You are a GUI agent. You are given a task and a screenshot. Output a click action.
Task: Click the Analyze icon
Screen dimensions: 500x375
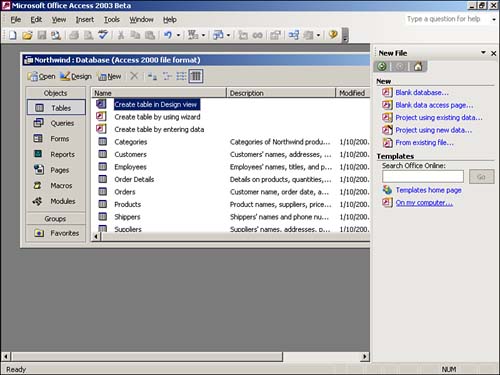click(218, 35)
